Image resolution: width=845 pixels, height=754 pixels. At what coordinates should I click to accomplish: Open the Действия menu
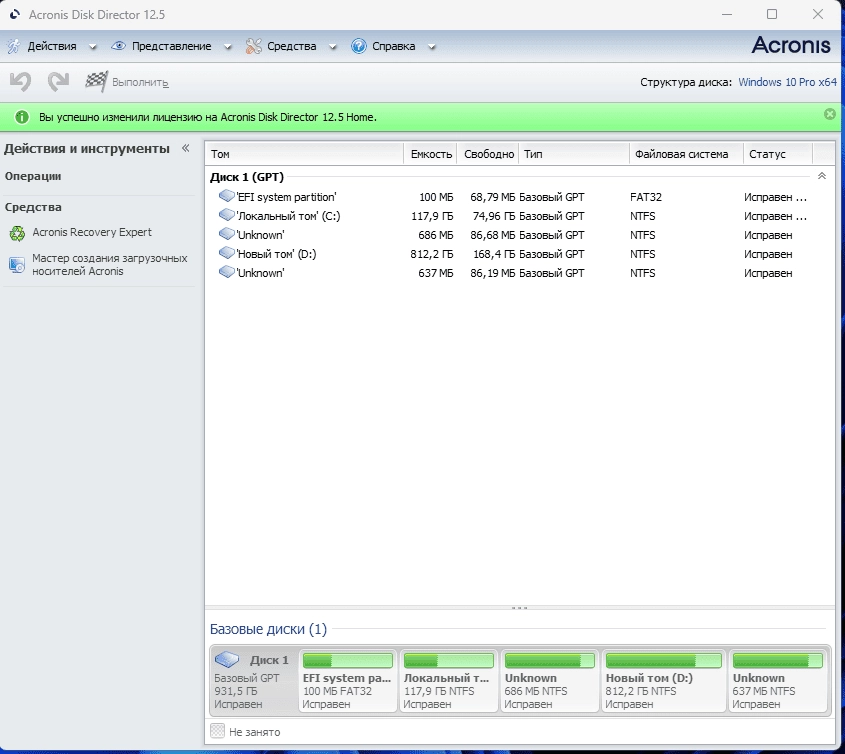[52, 46]
